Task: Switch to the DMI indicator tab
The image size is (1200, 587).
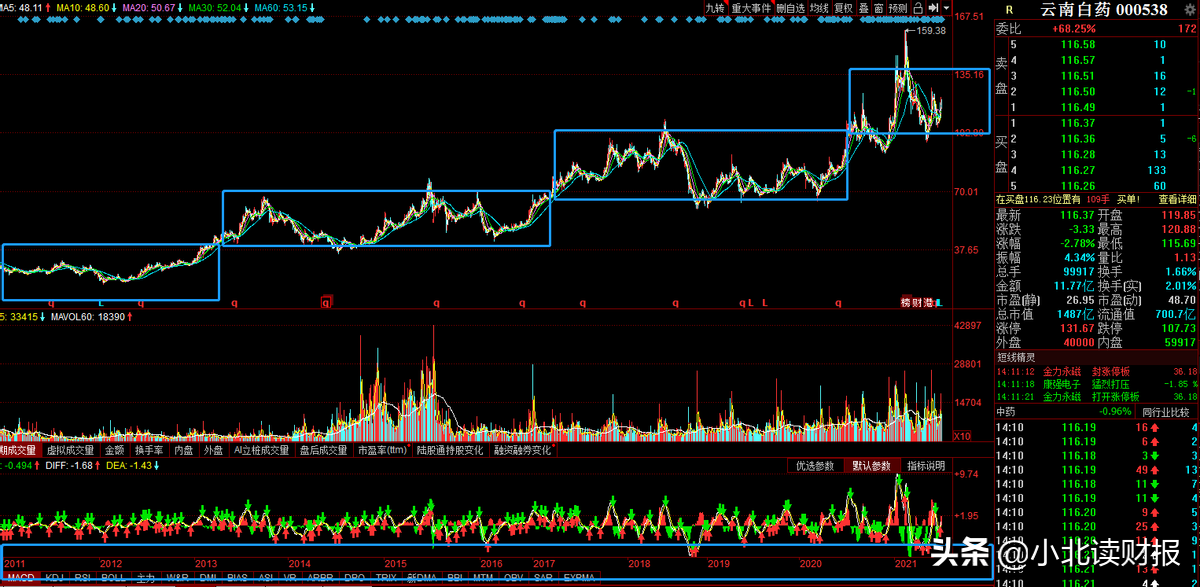Action: click(x=208, y=578)
